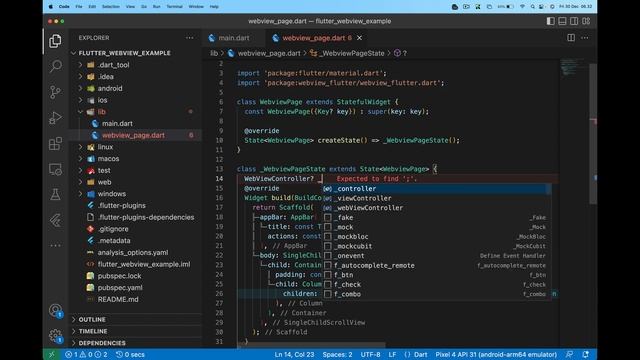This screenshot has width=640, height=360.
Task: Open the Explorer view in activity bar
Action: click(x=56, y=41)
